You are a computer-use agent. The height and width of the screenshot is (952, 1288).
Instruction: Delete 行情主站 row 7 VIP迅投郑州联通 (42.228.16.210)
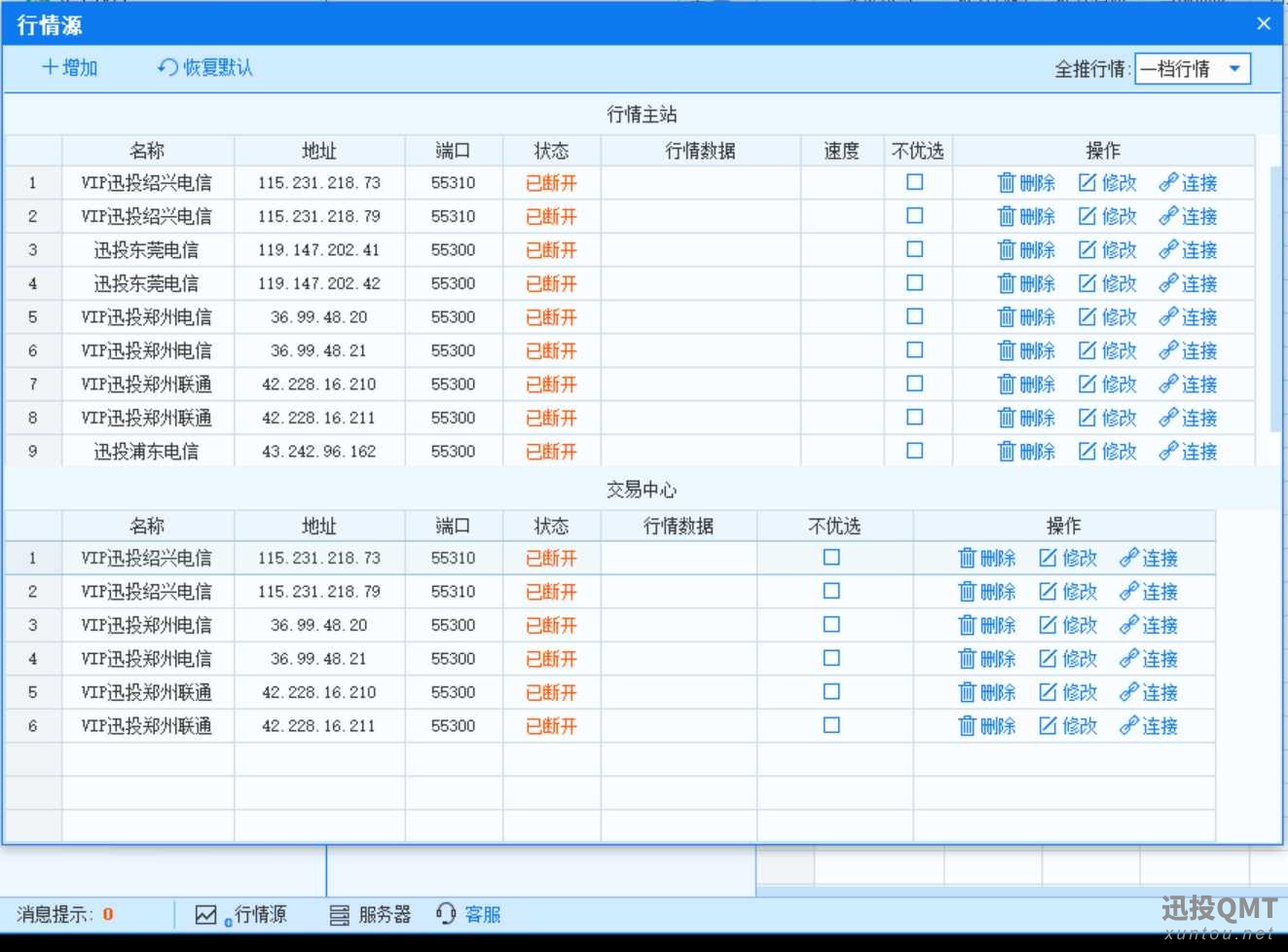click(1027, 384)
